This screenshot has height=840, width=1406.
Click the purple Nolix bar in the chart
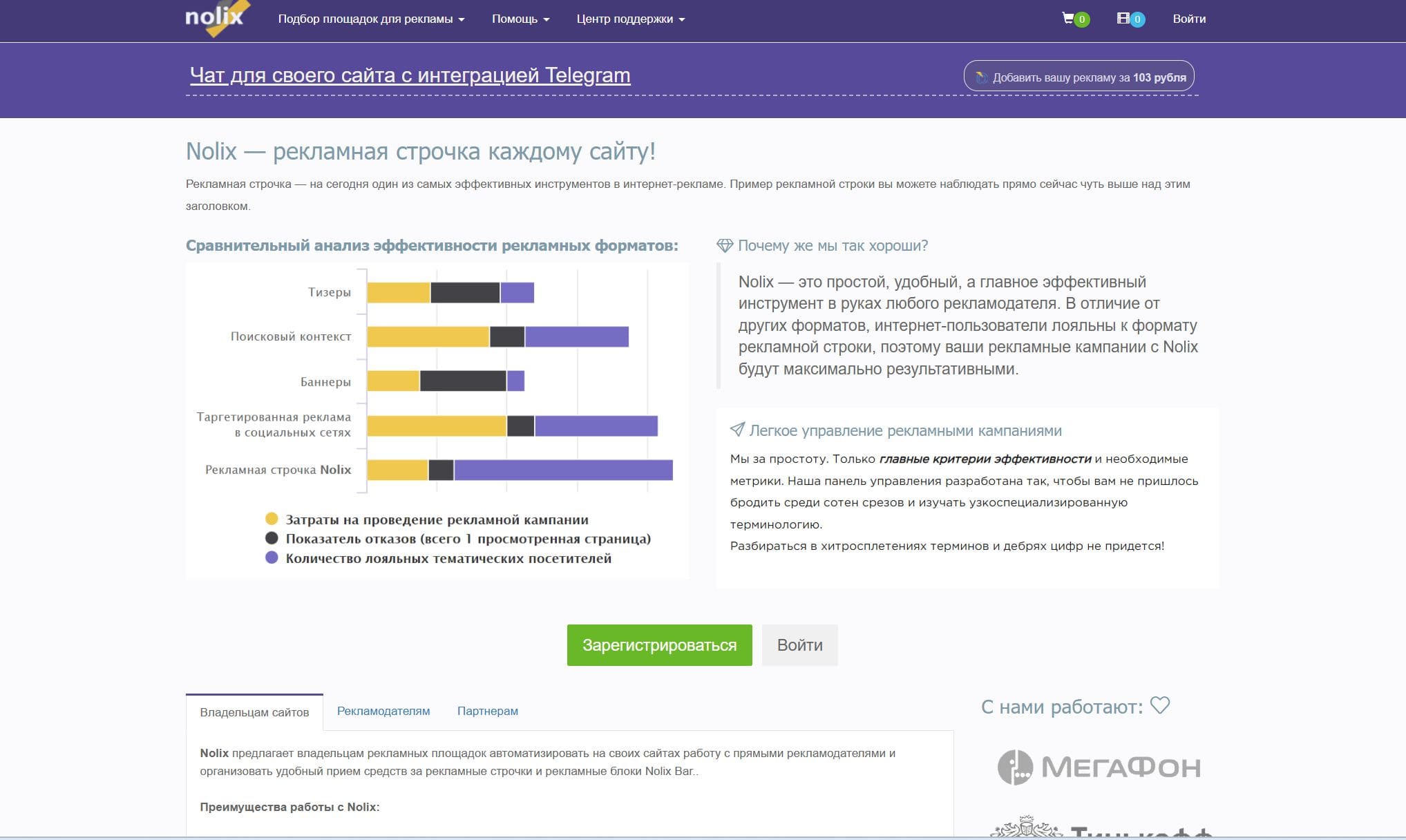[562, 470]
